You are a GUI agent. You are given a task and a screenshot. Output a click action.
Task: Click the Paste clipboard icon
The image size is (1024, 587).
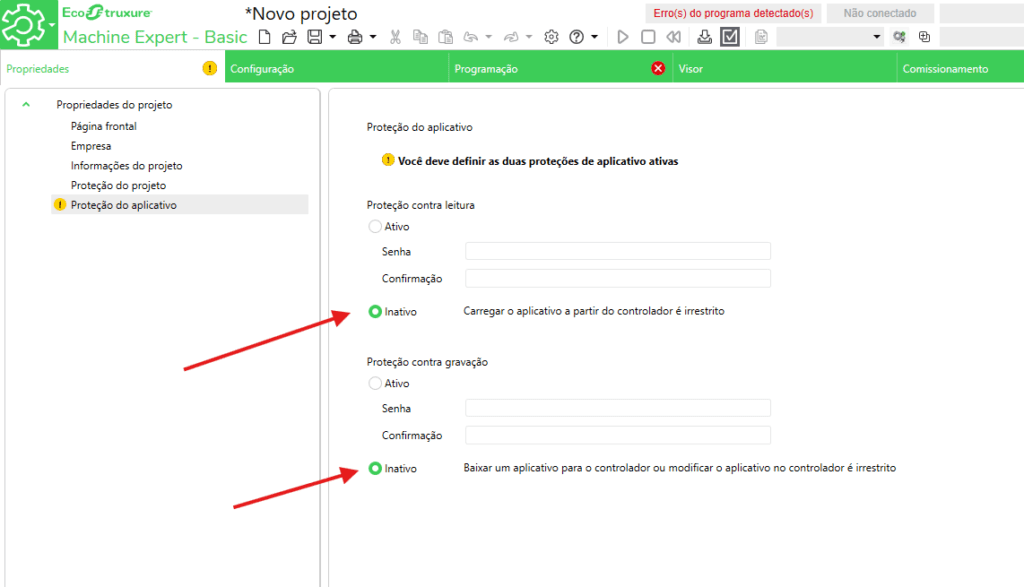tap(445, 37)
